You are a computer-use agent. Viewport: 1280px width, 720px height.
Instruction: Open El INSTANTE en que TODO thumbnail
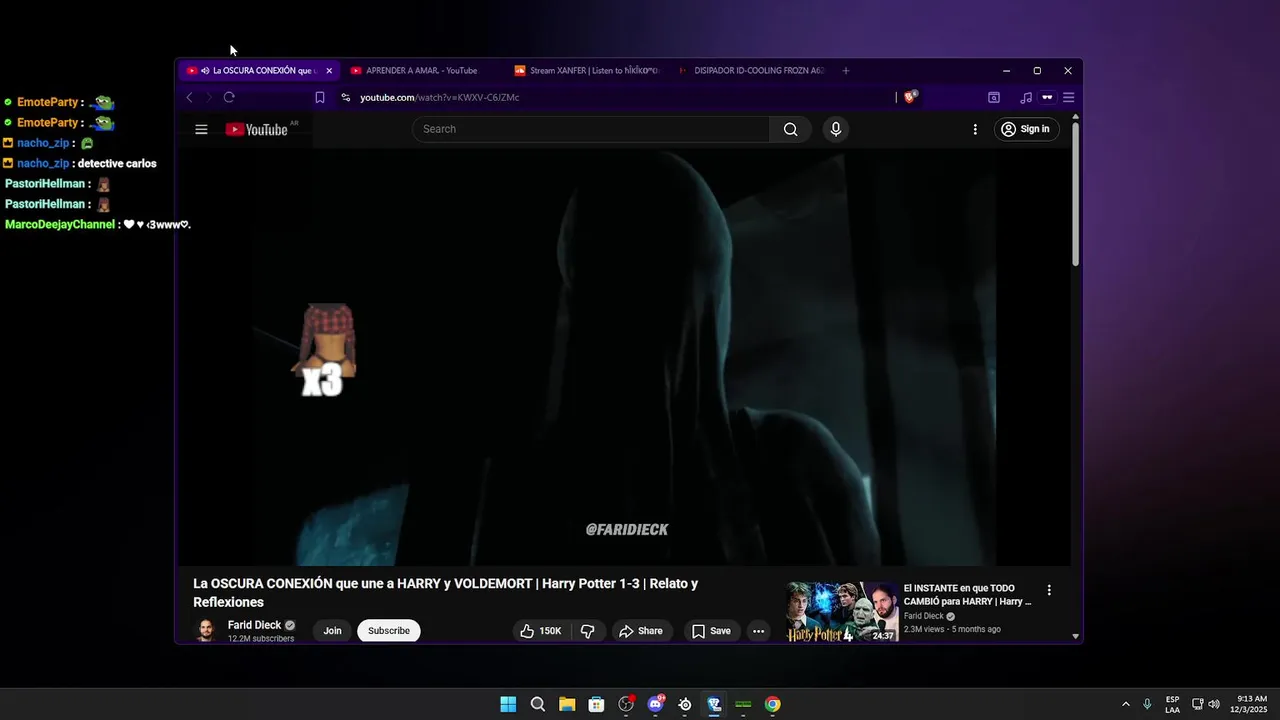[842, 612]
